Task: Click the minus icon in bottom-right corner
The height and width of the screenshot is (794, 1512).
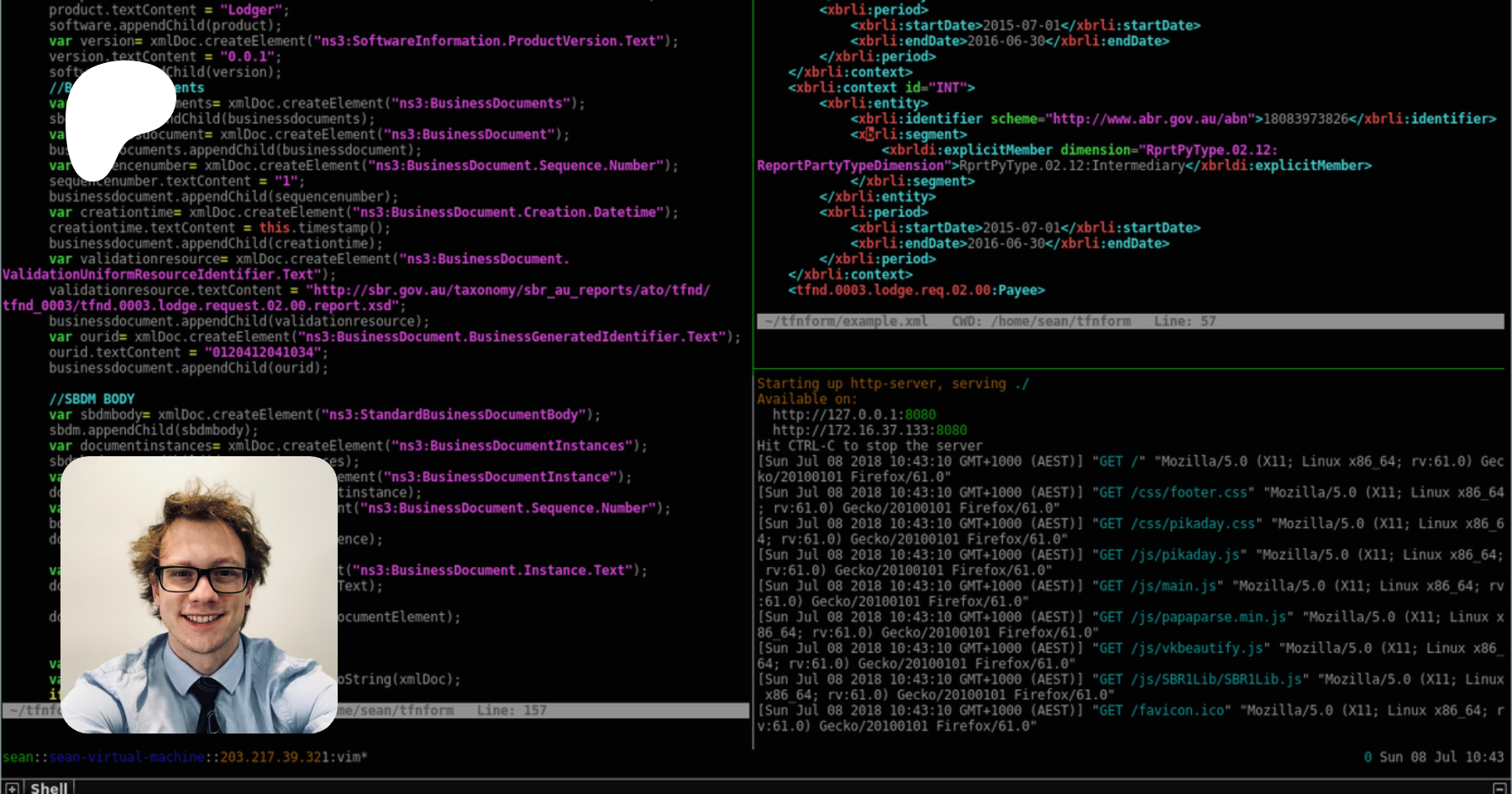Action: coord(1499,788)
